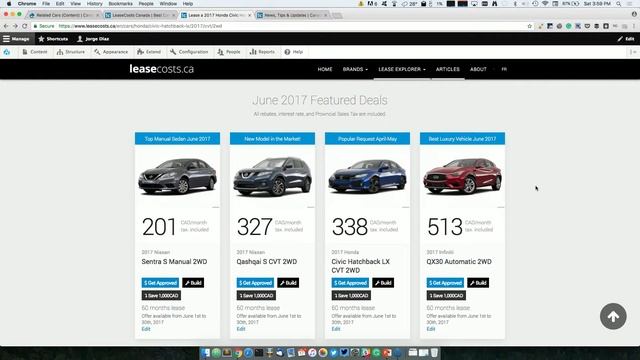Screen dimensions: 640x360
Task: Switch to the LeaseCosts Canada tab
Action: pos(140,15)
